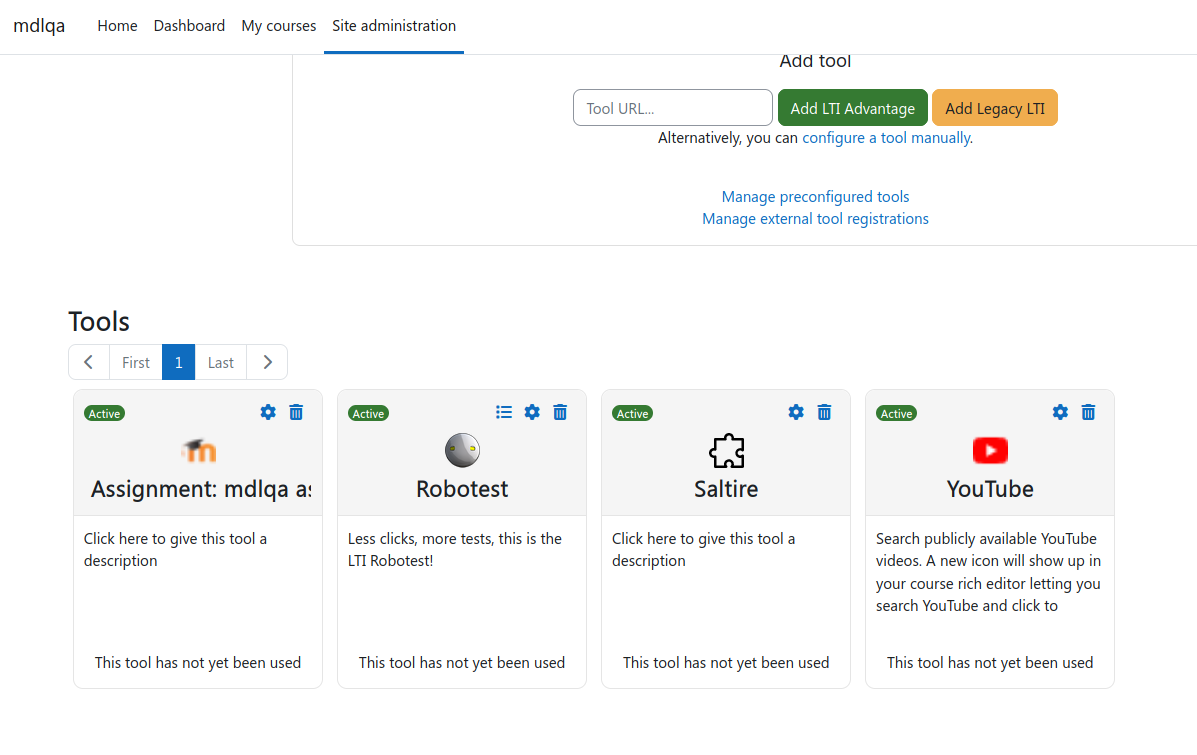Open the Home menu item
The width and height of the screenshot is (1197, 755).
118,26
